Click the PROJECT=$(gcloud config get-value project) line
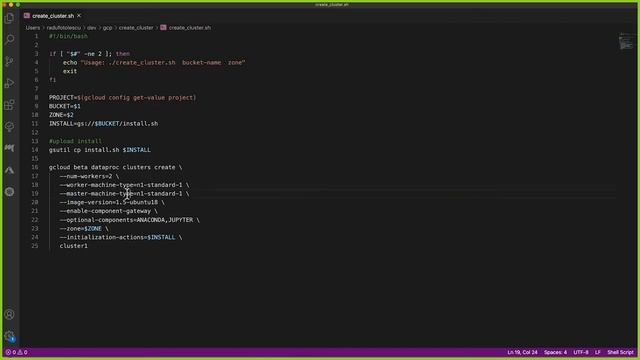 (x=122, y=98)
